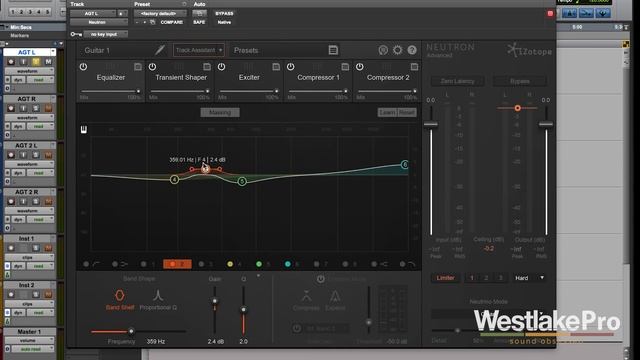The image size is (640, 360).
Task: Open the limiter Hard style dropdown
Action: coord(529,278)
